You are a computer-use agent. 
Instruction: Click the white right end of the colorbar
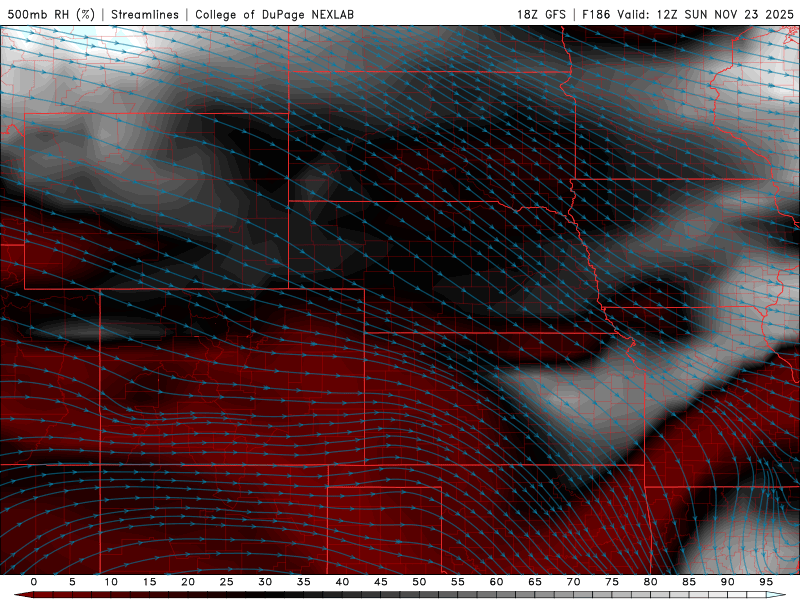click(x=777, y=595)
